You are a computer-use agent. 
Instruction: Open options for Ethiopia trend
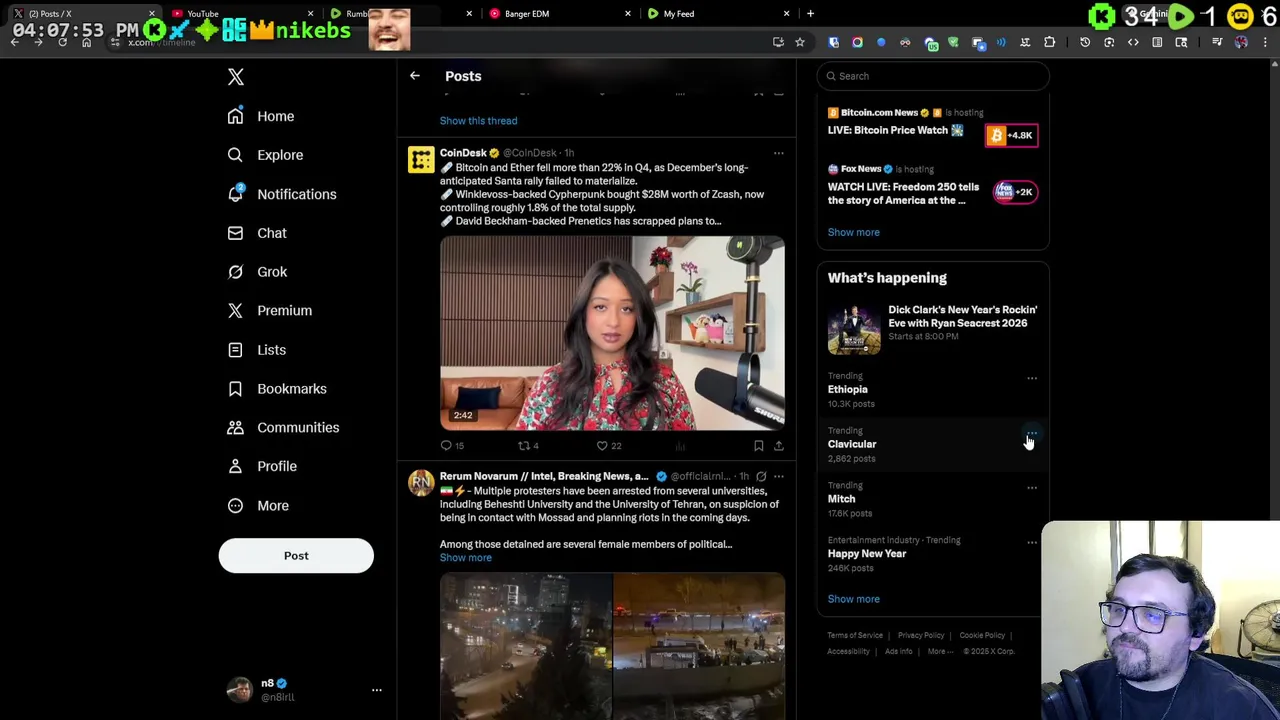(x=1032, y=379)
